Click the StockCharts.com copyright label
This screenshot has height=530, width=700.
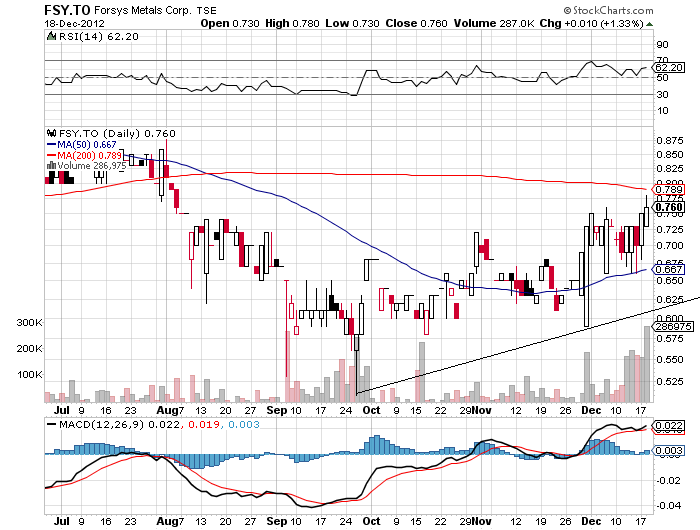pyautogui.click(x=608, y=10)
